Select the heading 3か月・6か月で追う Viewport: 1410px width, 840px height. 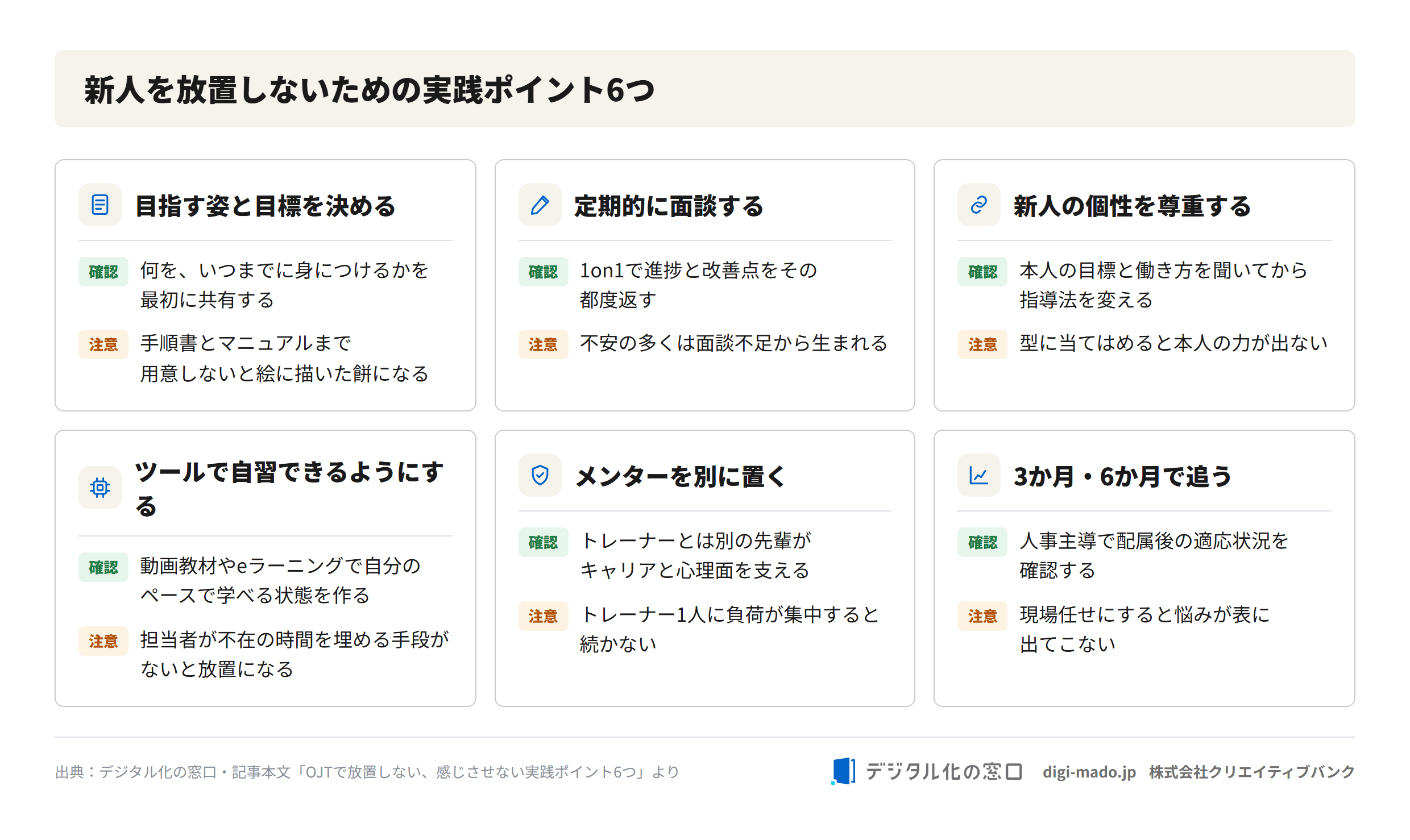(x=1122, y=476)
